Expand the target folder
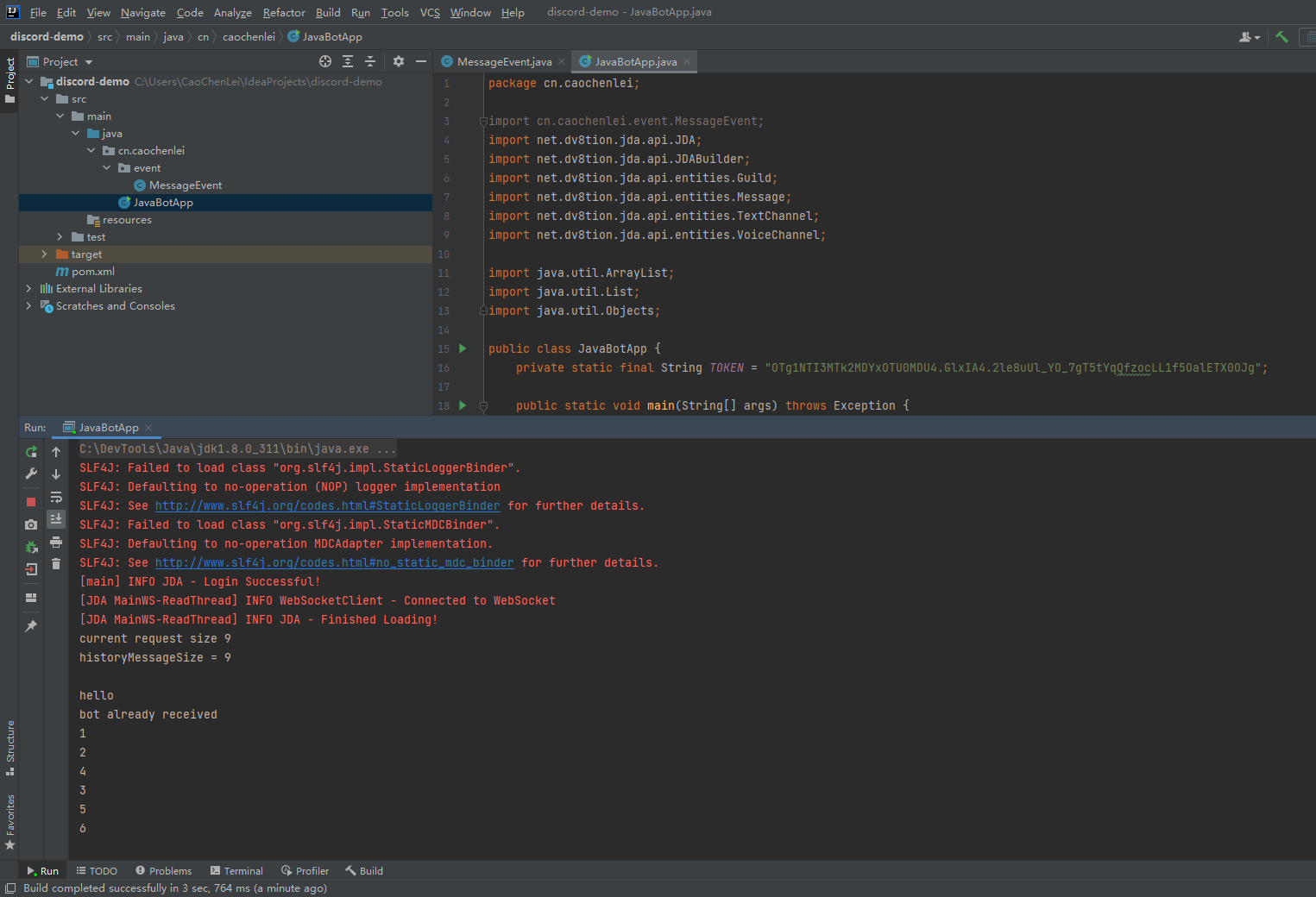 [44, 254]
